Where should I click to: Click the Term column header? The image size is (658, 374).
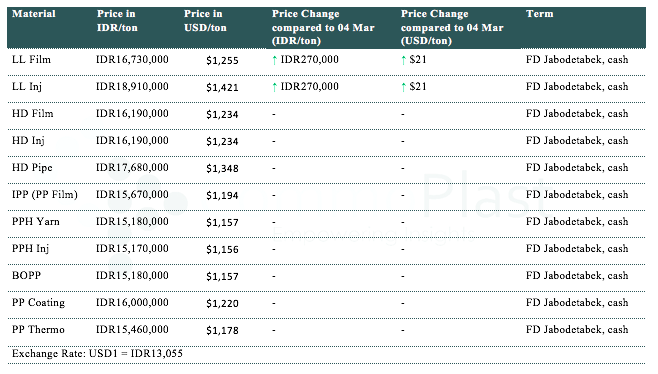click(x=540, y=14)
